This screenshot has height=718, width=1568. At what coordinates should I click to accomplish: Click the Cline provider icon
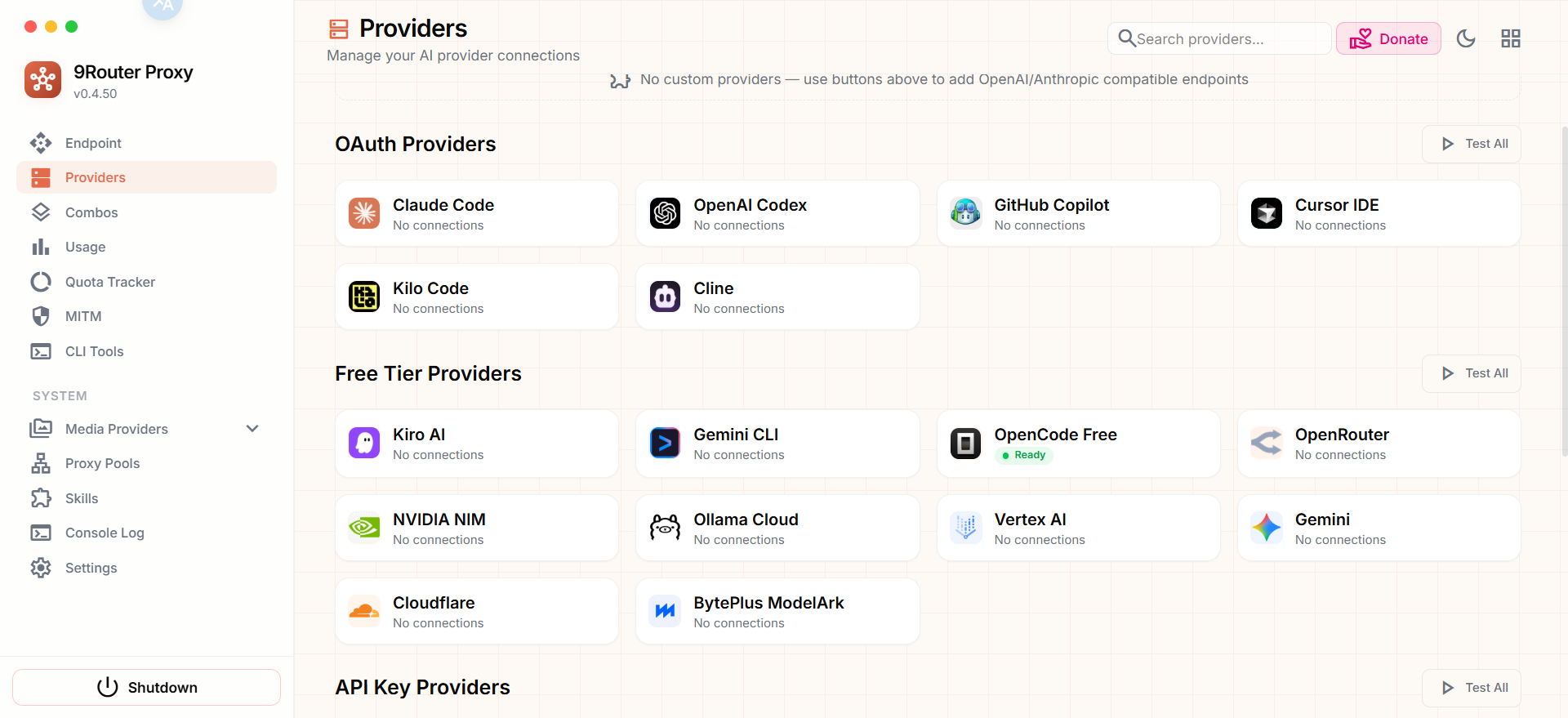665,297
